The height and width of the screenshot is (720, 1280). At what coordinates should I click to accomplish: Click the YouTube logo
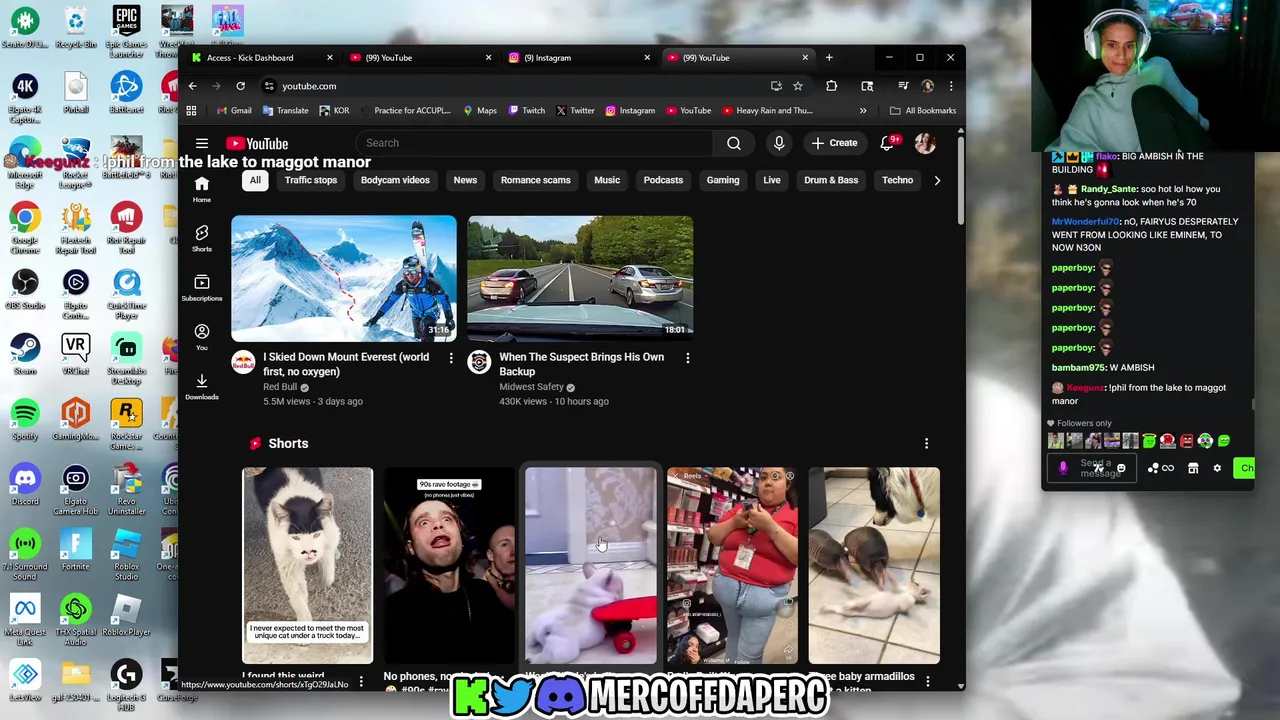257,144
